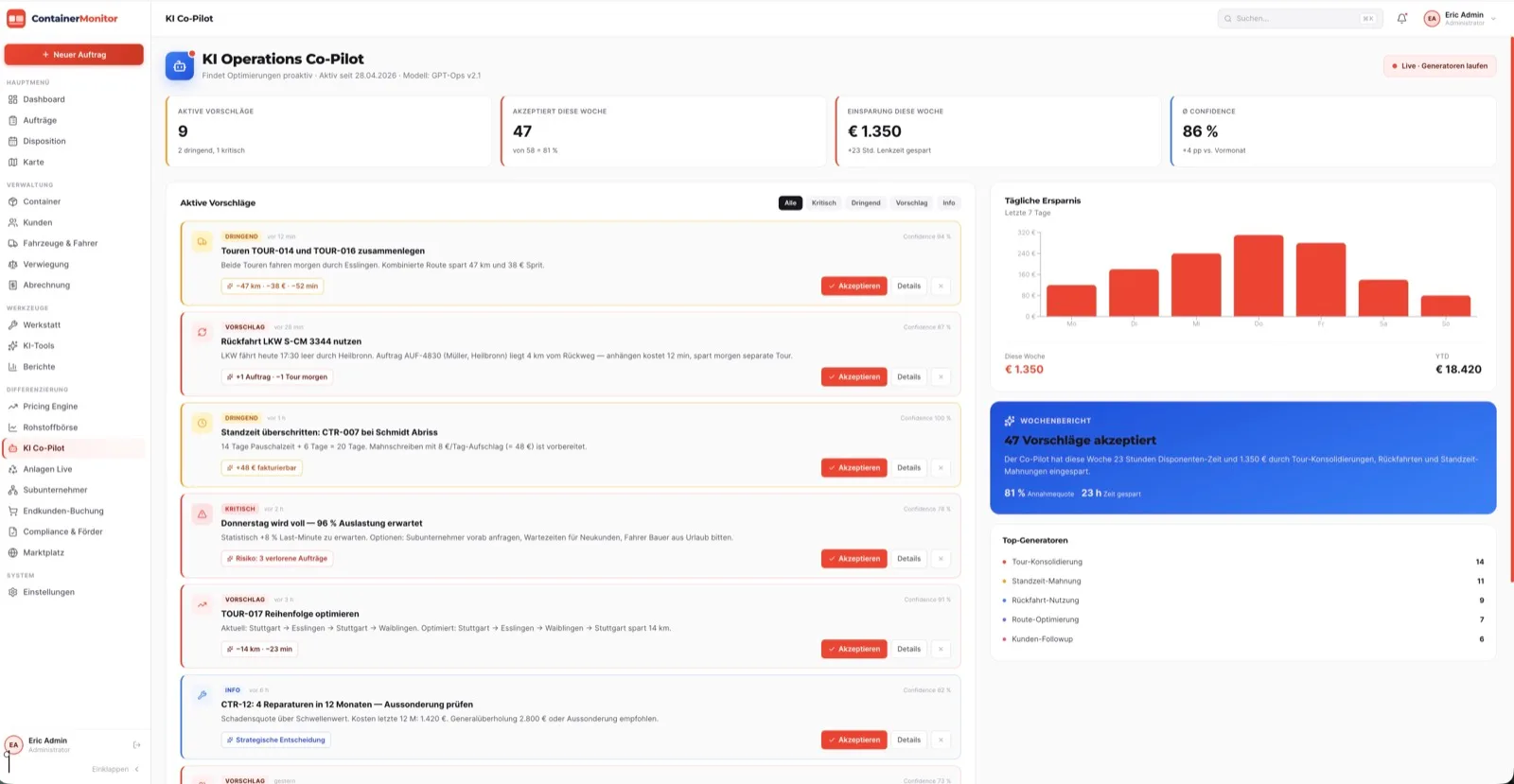The height and width of the screenshot is (784, 1514).
Task: Show Details for CTR-12 Reparaturen
Action: (x=909, y=740)
